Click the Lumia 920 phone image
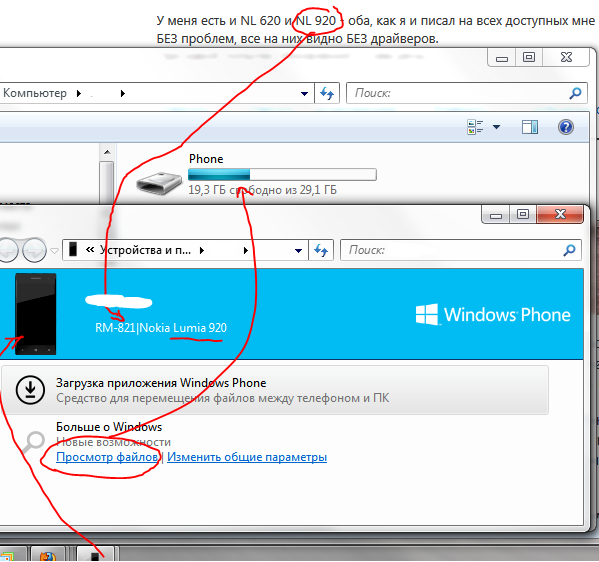Viewport: 599px width, 562px height. [36, 314]
